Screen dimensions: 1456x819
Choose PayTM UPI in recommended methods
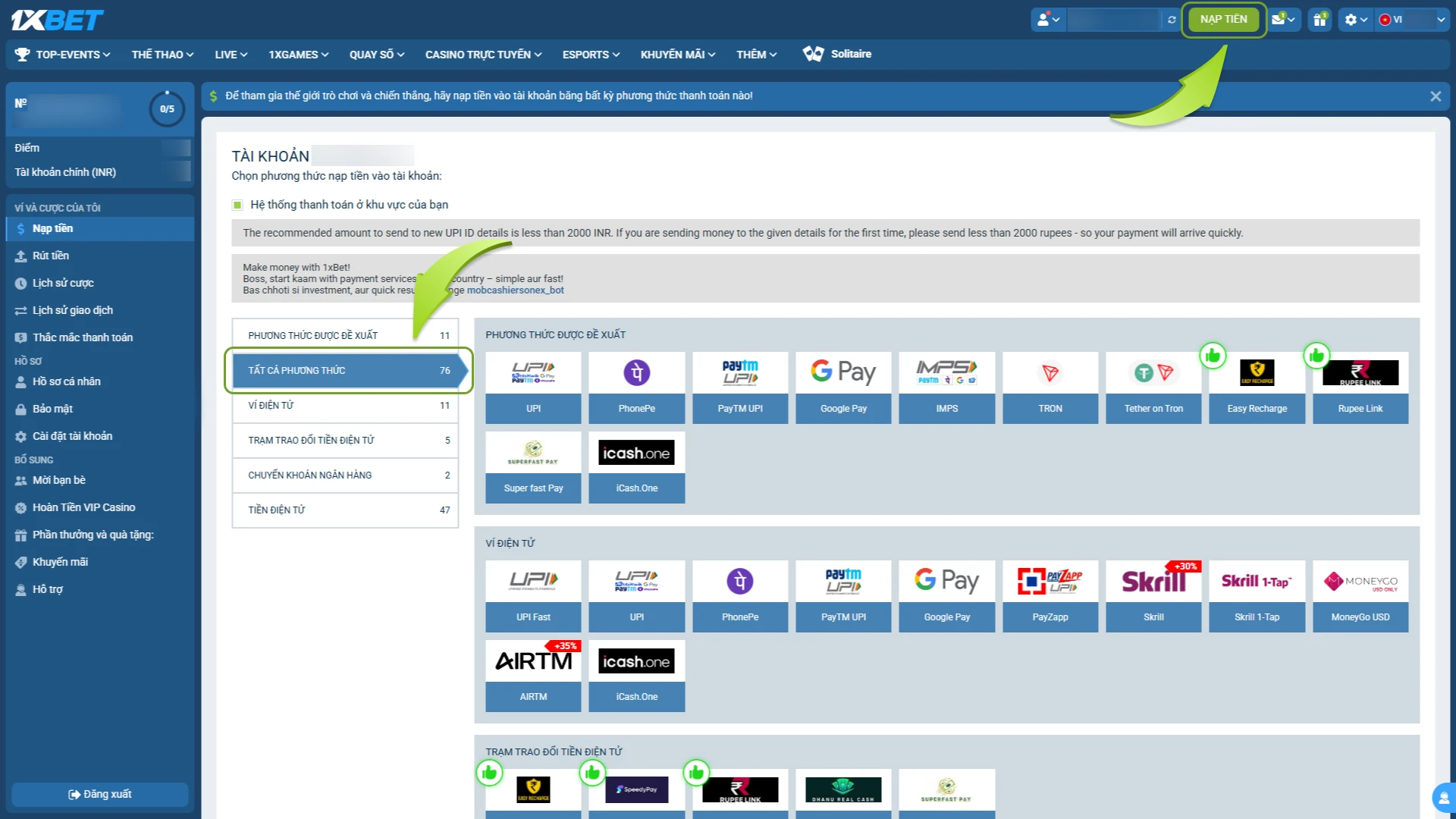740,388
